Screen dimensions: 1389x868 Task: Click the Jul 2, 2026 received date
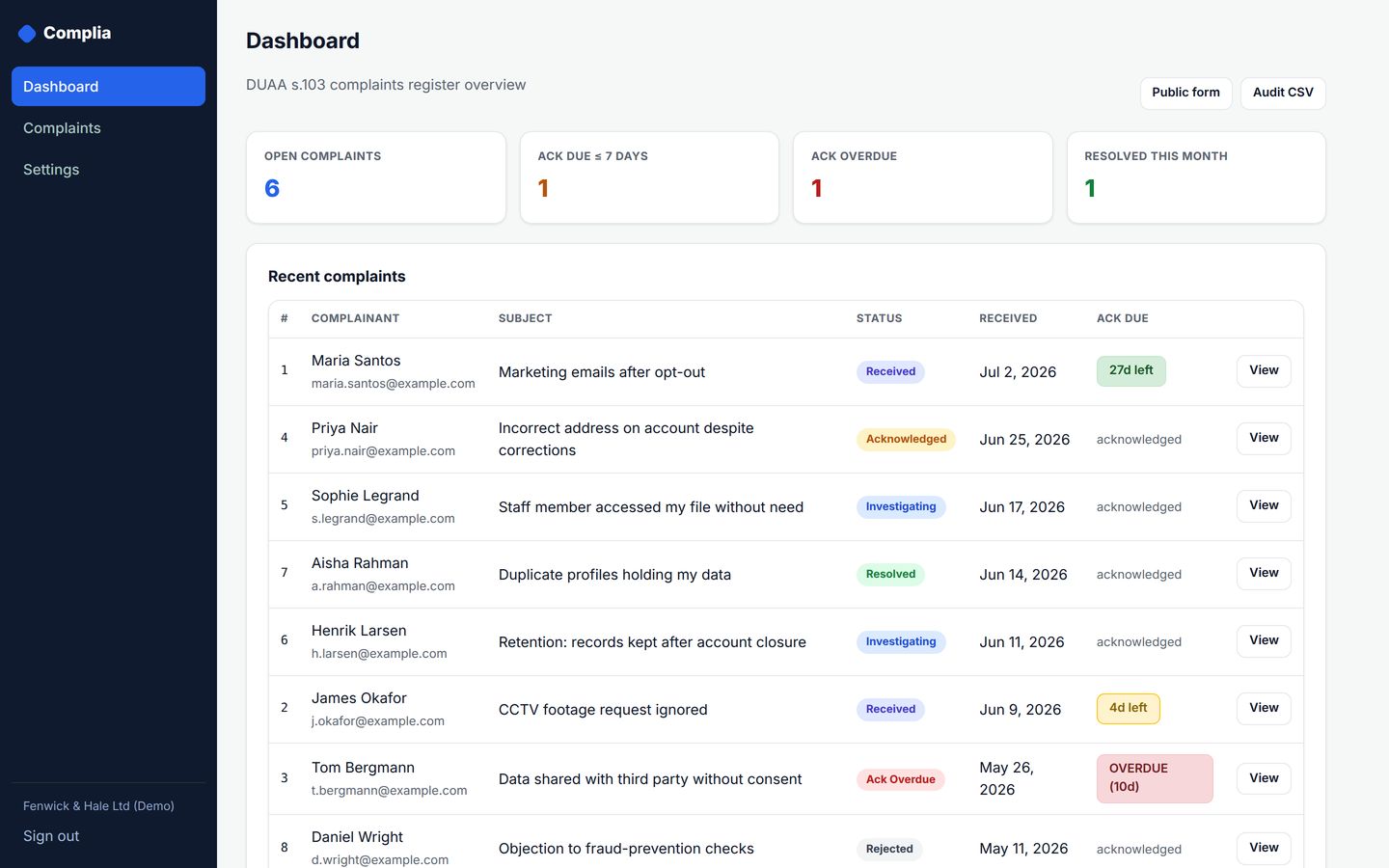click(x=1018, y=372)
